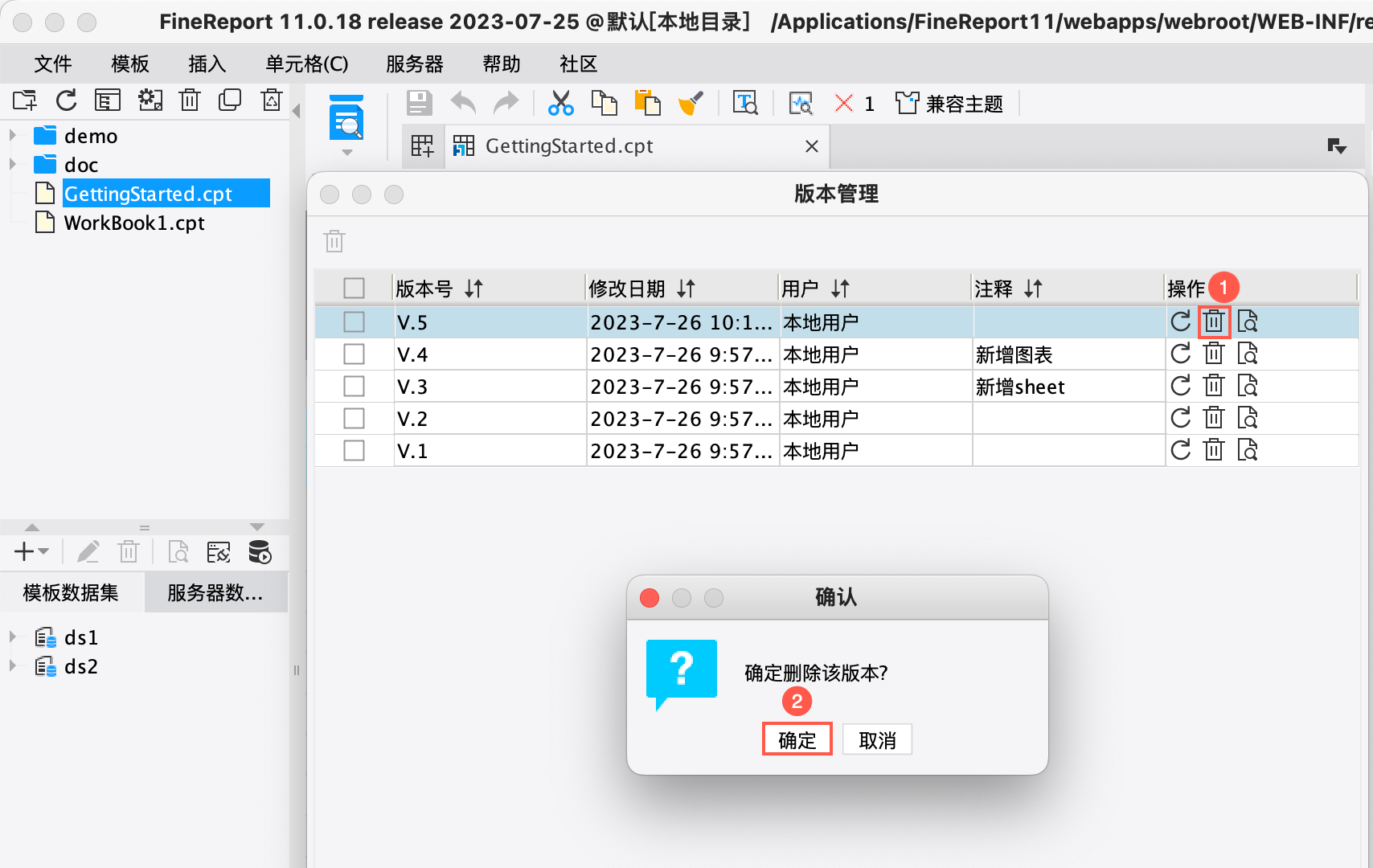
Task: Refresh the template file tree
Action: [x=67, y=100]
